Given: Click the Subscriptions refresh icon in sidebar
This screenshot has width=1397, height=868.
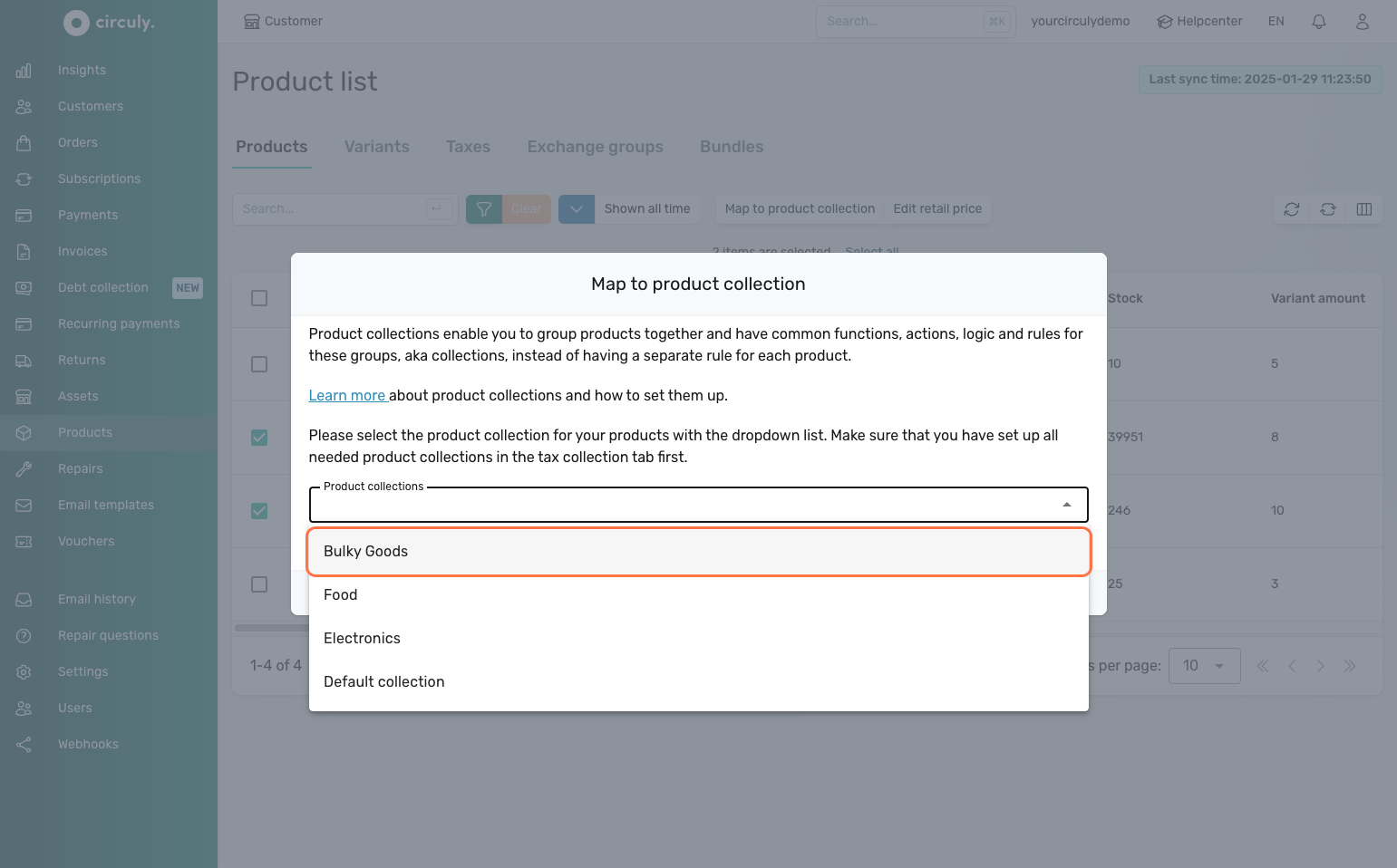Looking at the screenshot, I should click(24, 178).
